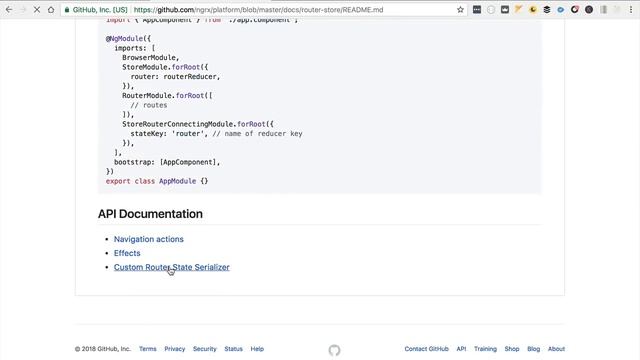
Task: Open the Security footer link
Action: [204, 349]
